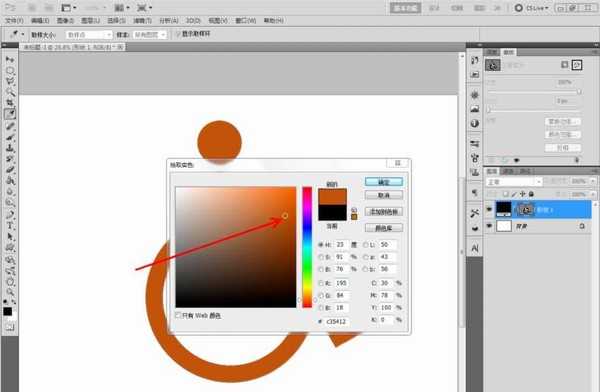The height and width of the screenshot is (392, 600).
Task: Expand the sample layers dropdown in options bar
Action: [x=150, y=35]
